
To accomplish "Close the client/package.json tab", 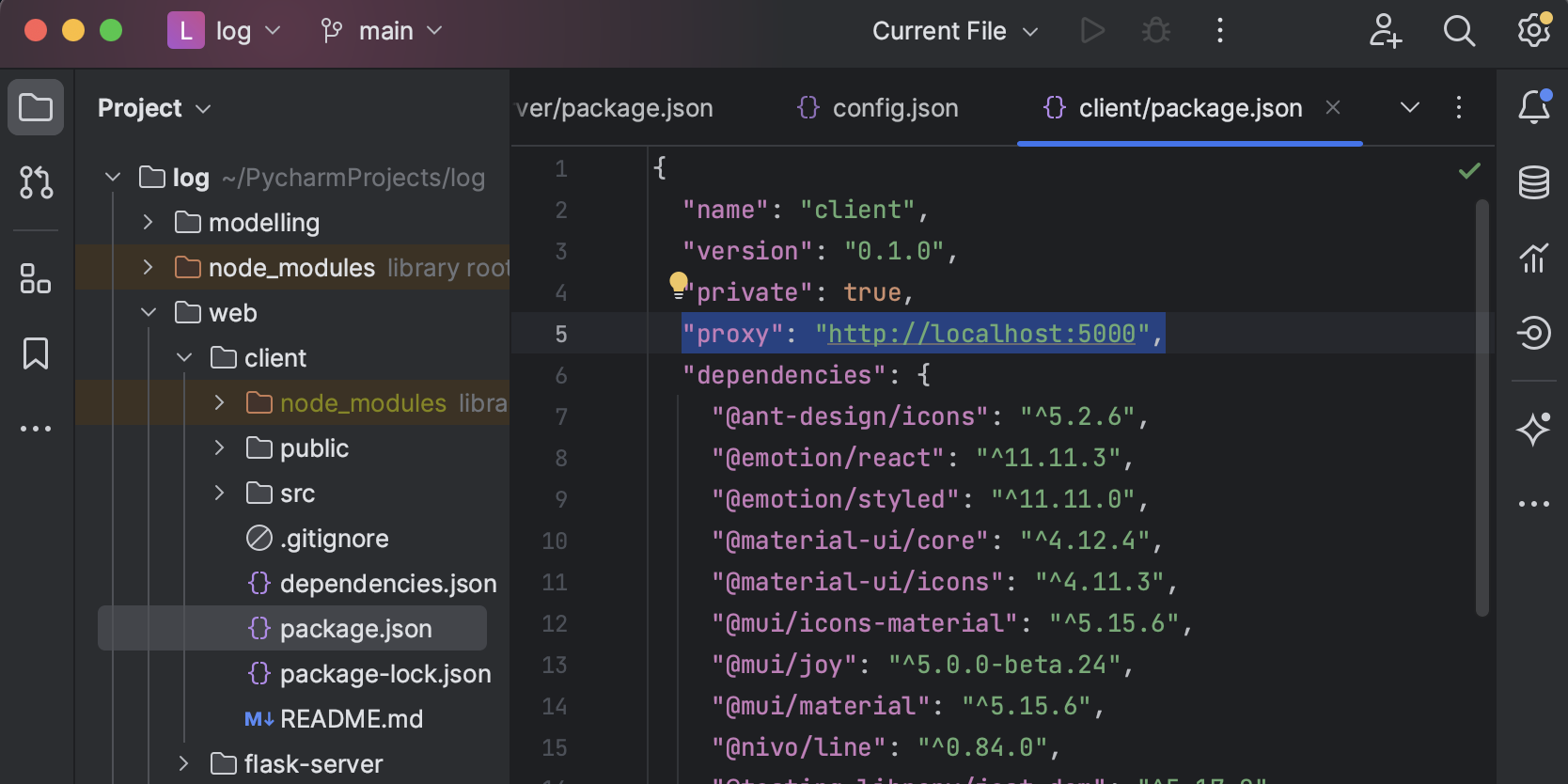I will click(1332, 108).
